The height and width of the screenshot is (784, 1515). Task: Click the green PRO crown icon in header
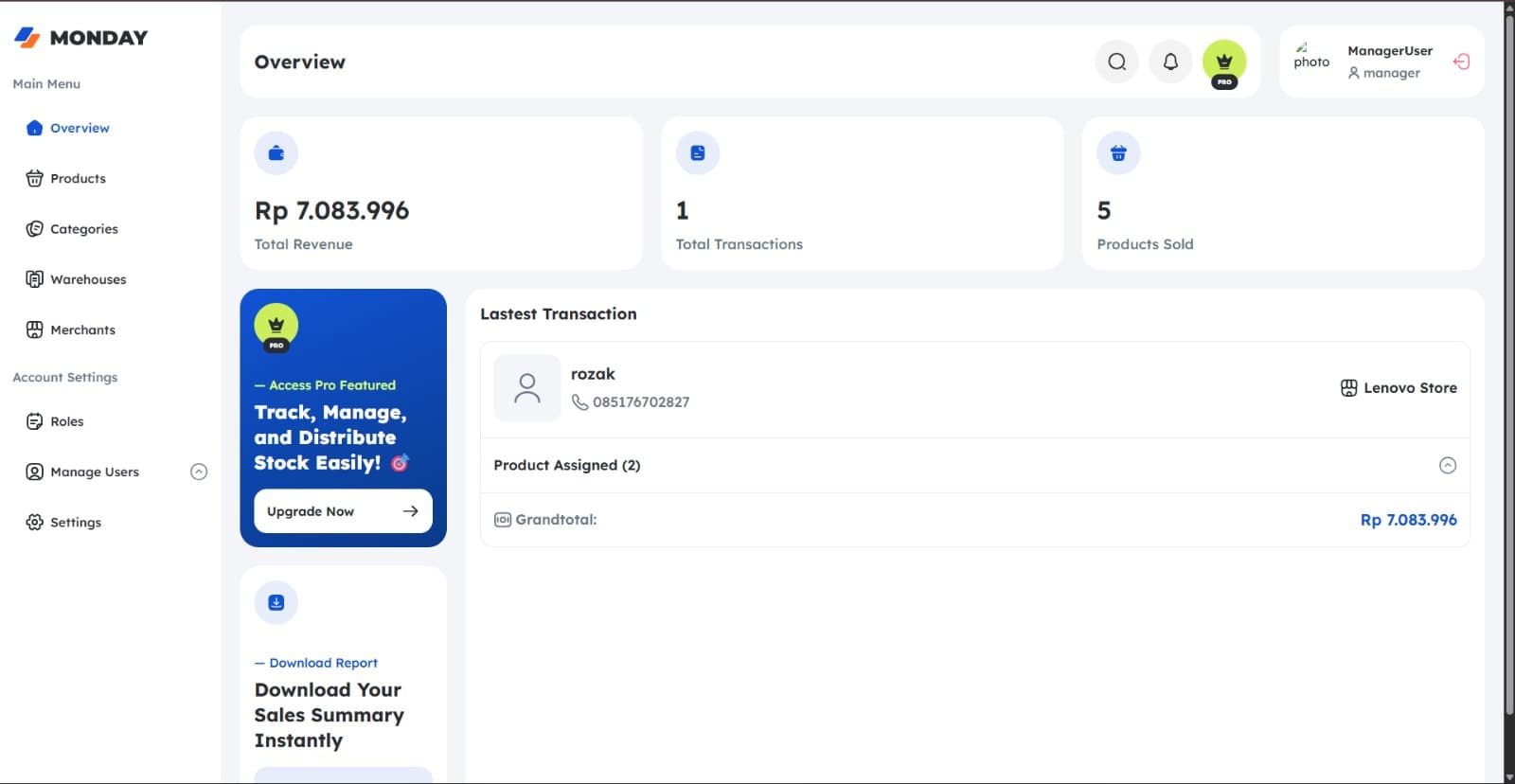point(1224,62)
